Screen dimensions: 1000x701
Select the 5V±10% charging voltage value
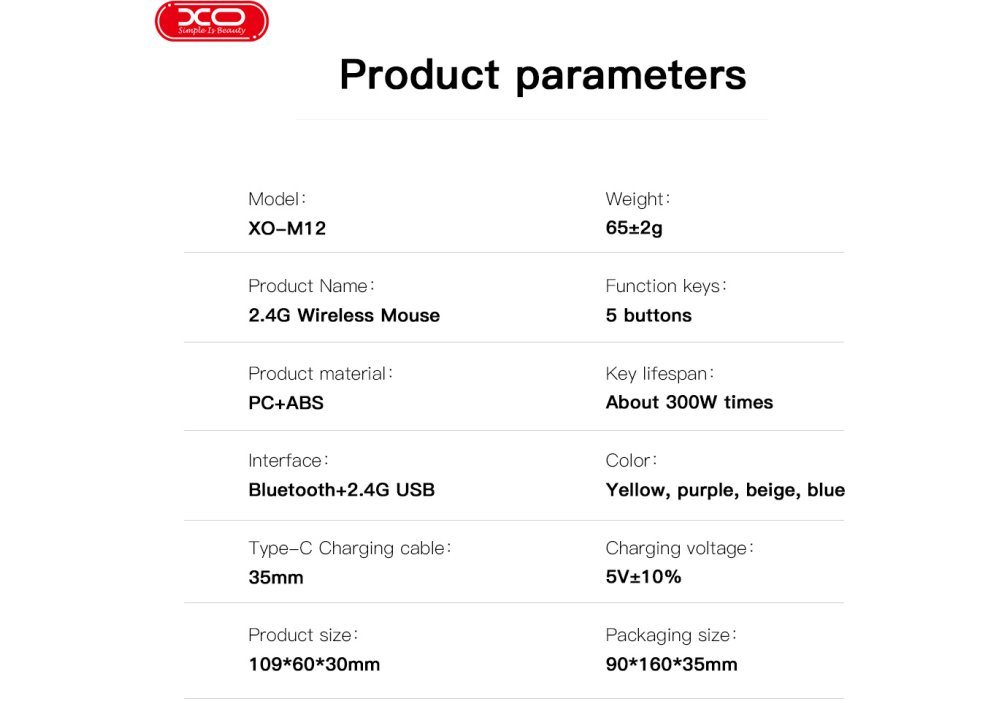pos(643,577)
